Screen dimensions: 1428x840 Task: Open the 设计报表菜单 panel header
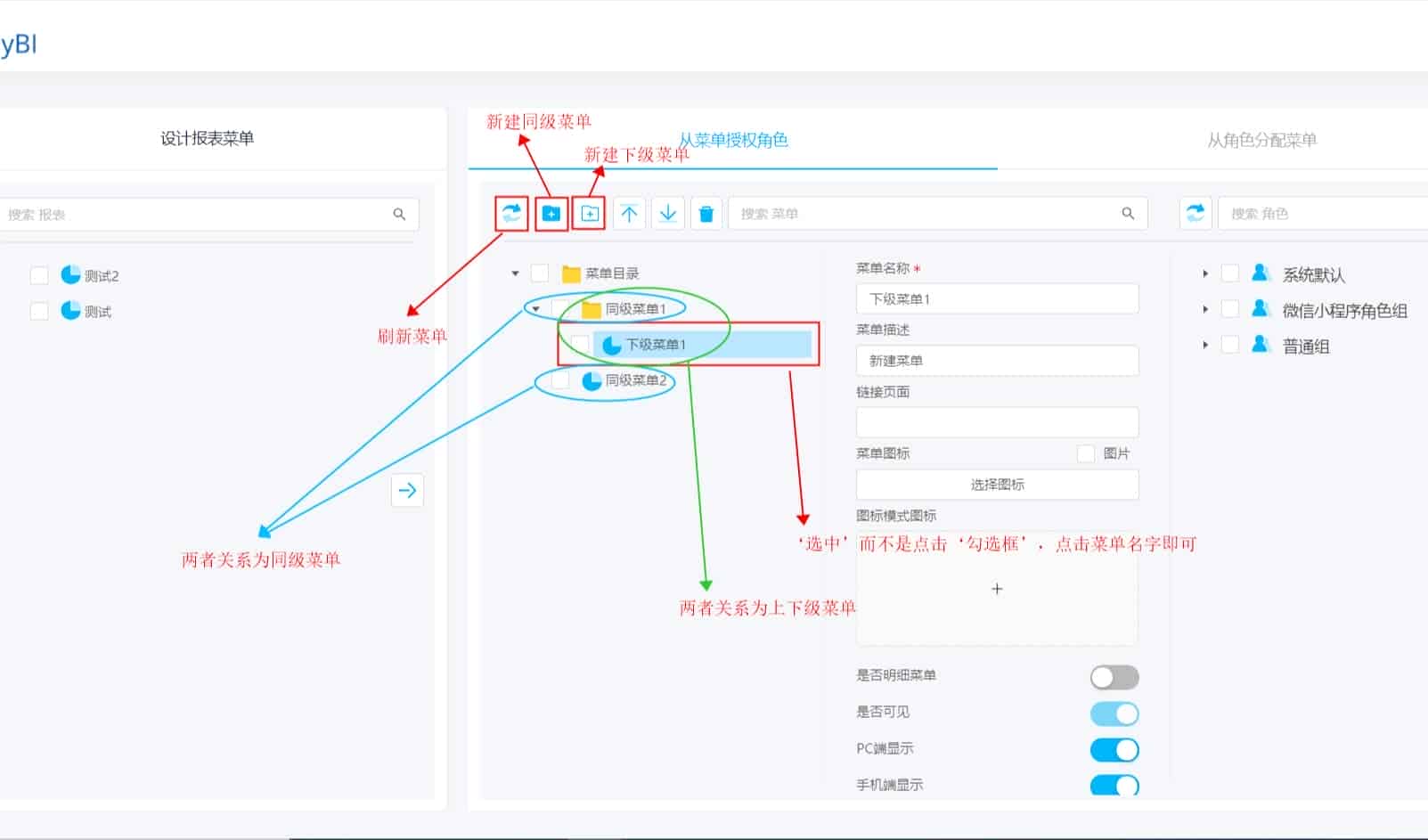pos(207,138)
